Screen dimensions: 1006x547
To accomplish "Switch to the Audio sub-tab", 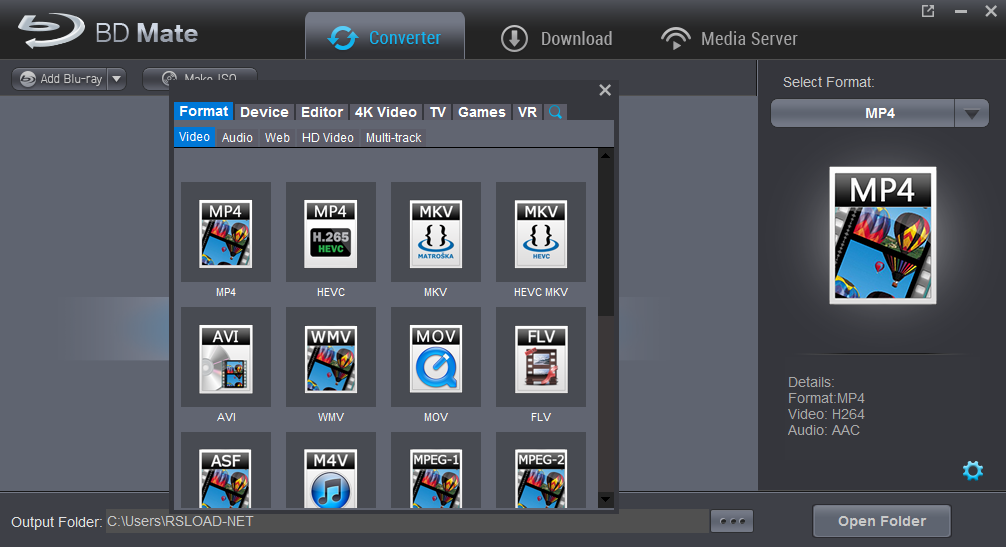I will coord(237,137).
